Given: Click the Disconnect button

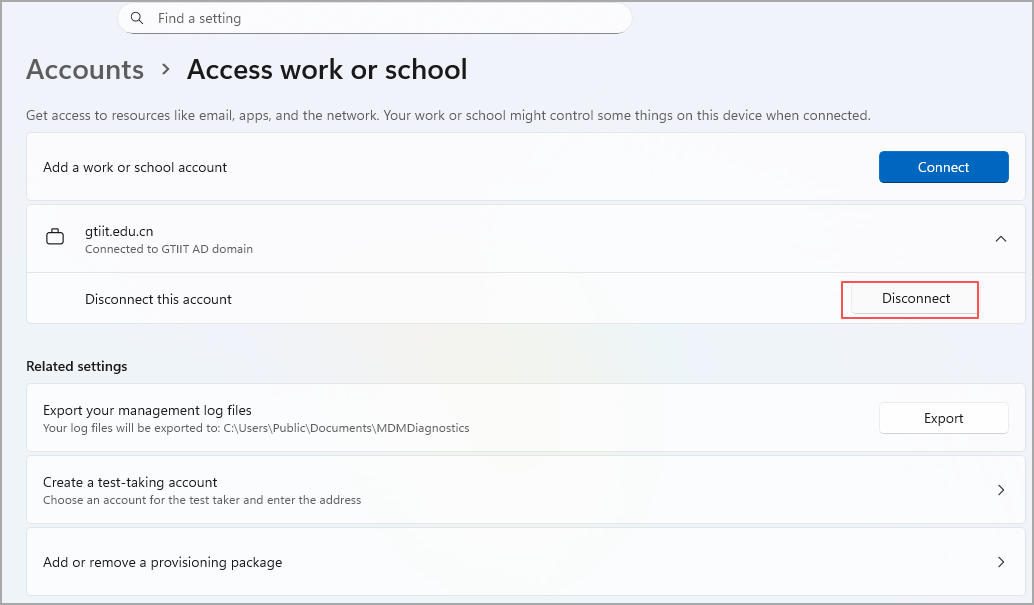Looking at the screenshot, I should pos(915,298).
